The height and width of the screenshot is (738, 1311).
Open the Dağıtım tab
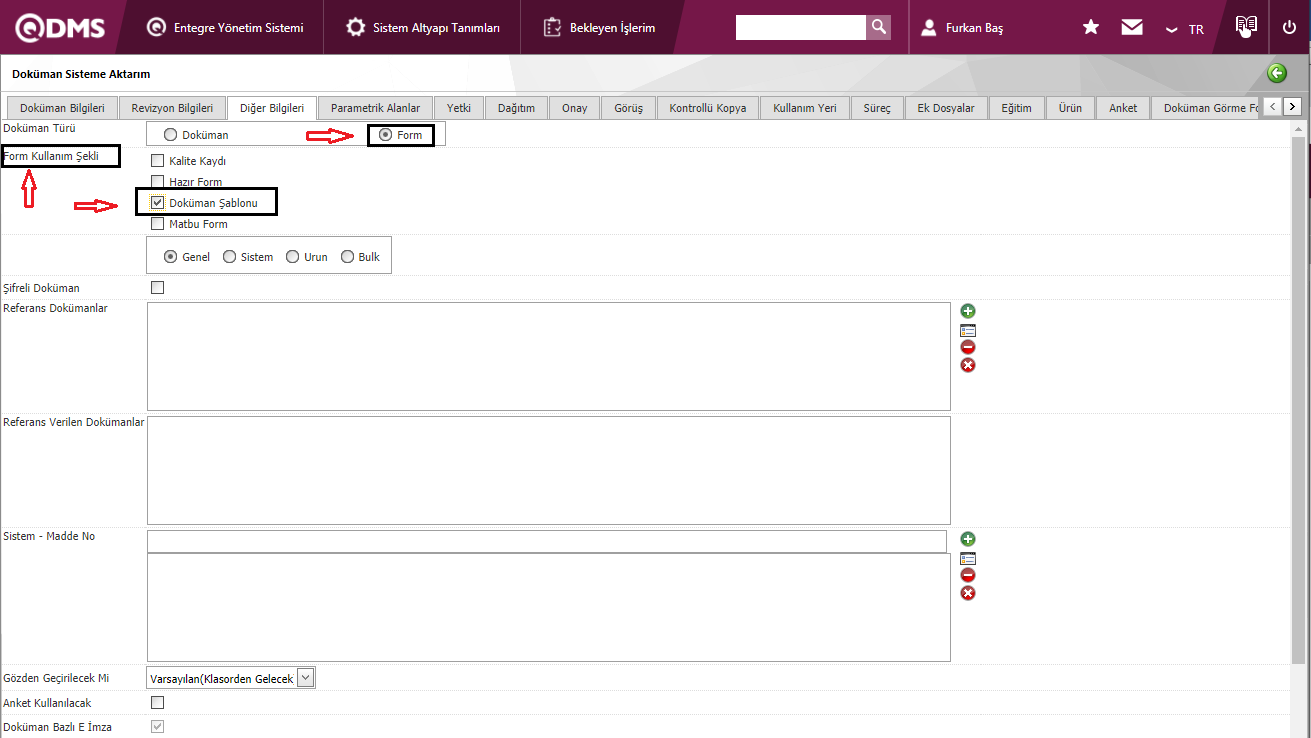point(517,108)
